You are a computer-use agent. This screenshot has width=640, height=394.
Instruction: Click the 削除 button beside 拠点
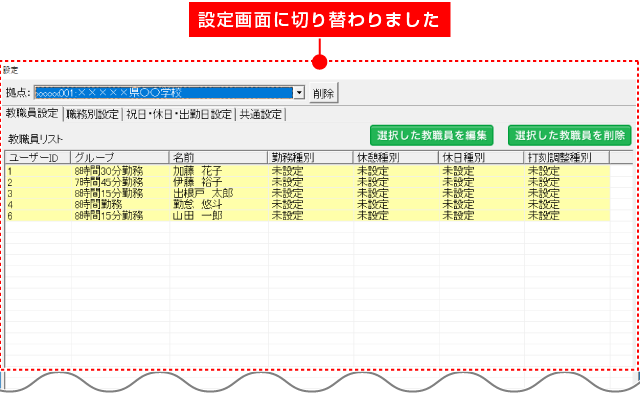coord(323,93)
